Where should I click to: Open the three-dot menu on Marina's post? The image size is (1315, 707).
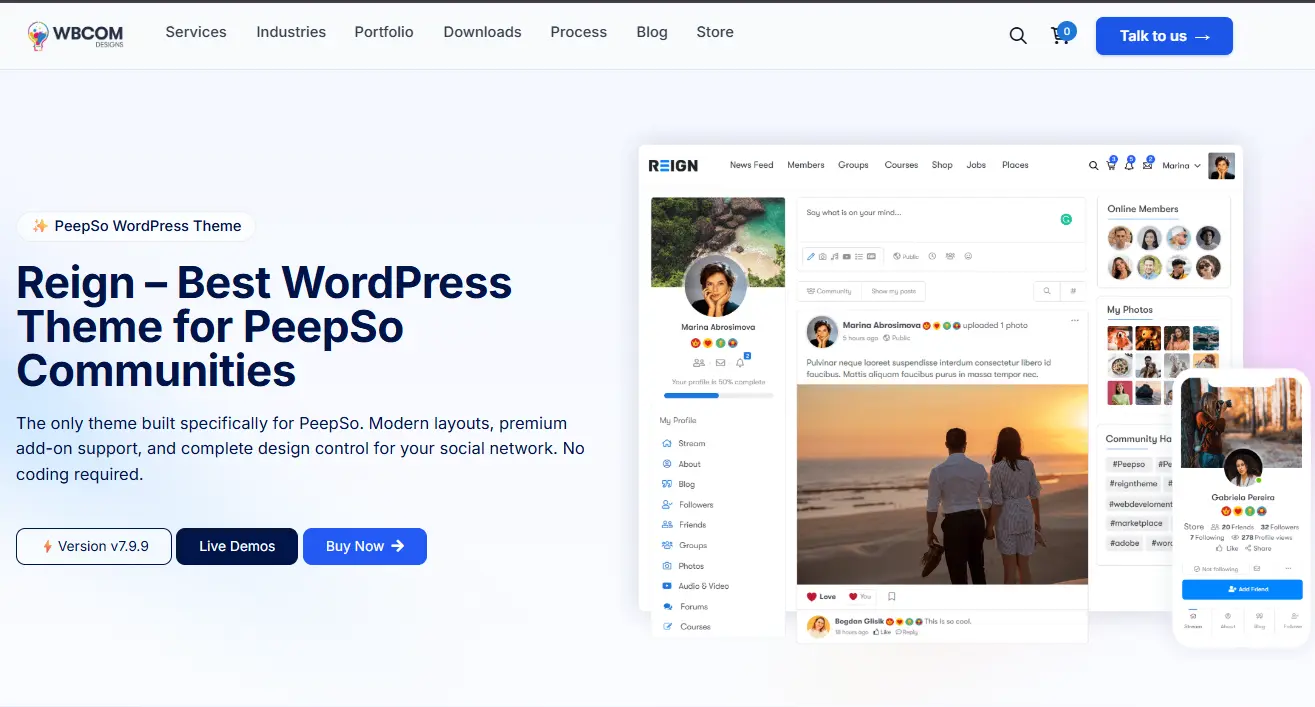point(1075,320)
